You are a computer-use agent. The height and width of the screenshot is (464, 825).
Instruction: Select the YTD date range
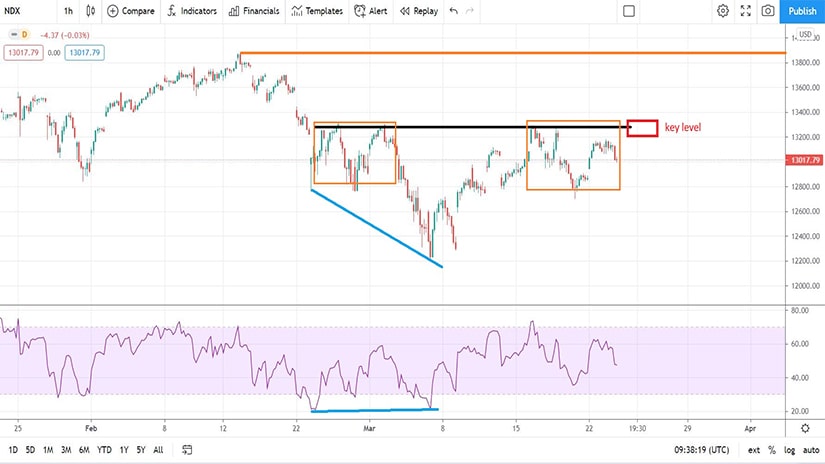pos(103,450)
